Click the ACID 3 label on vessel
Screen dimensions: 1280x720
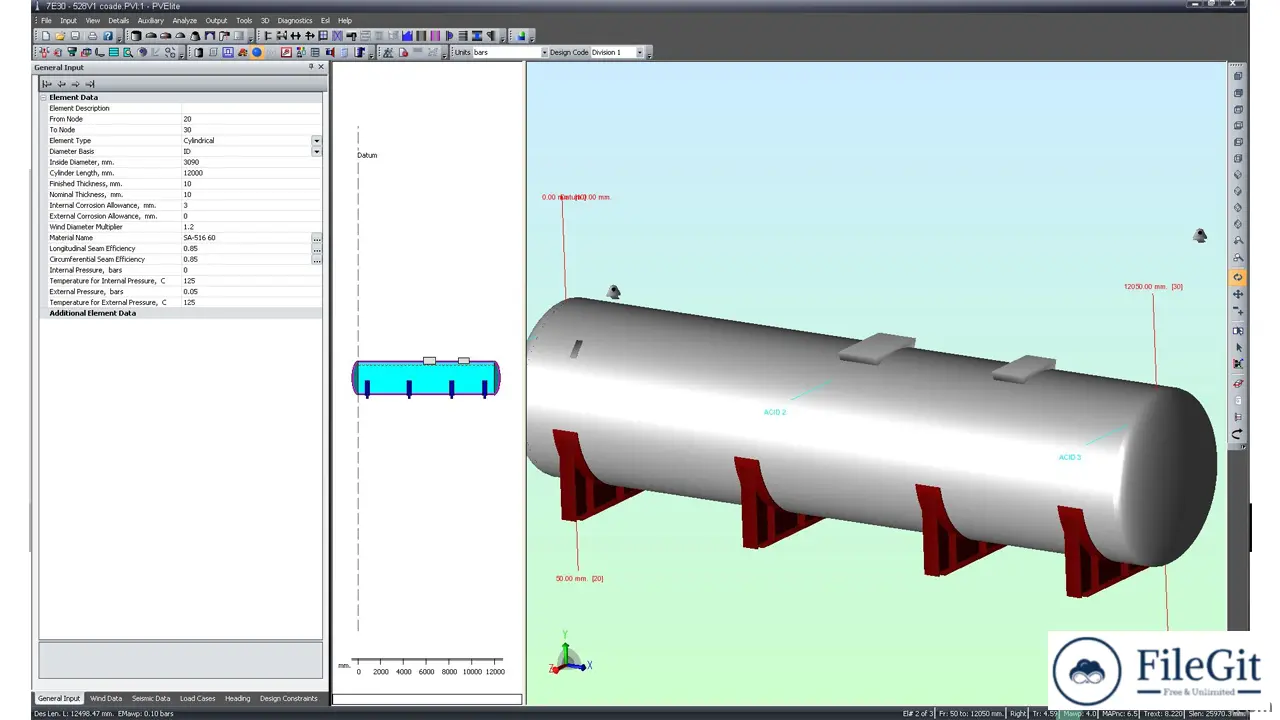tap(1070, 457)
